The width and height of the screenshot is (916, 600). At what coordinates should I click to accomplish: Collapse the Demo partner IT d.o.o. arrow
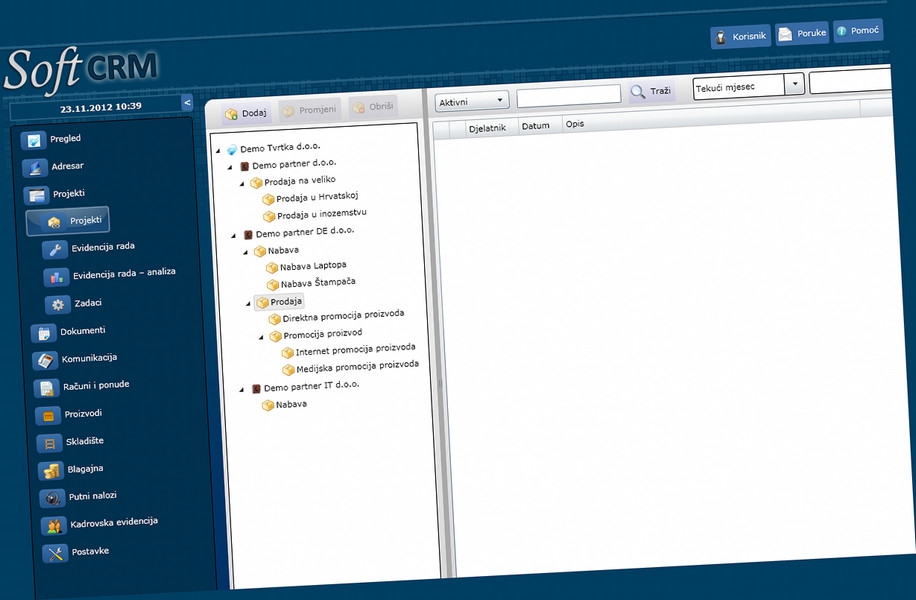point(242,390)
